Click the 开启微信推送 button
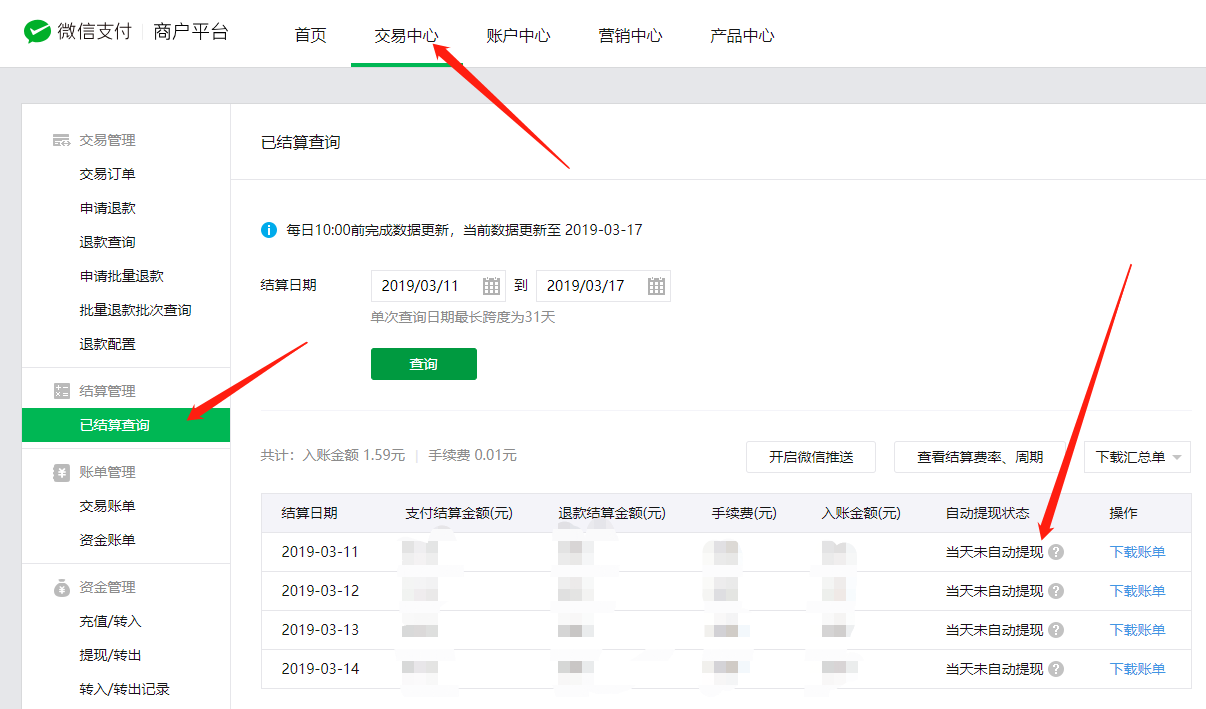This screenshot has height=709, width=1206. click(x=811, y=457)
